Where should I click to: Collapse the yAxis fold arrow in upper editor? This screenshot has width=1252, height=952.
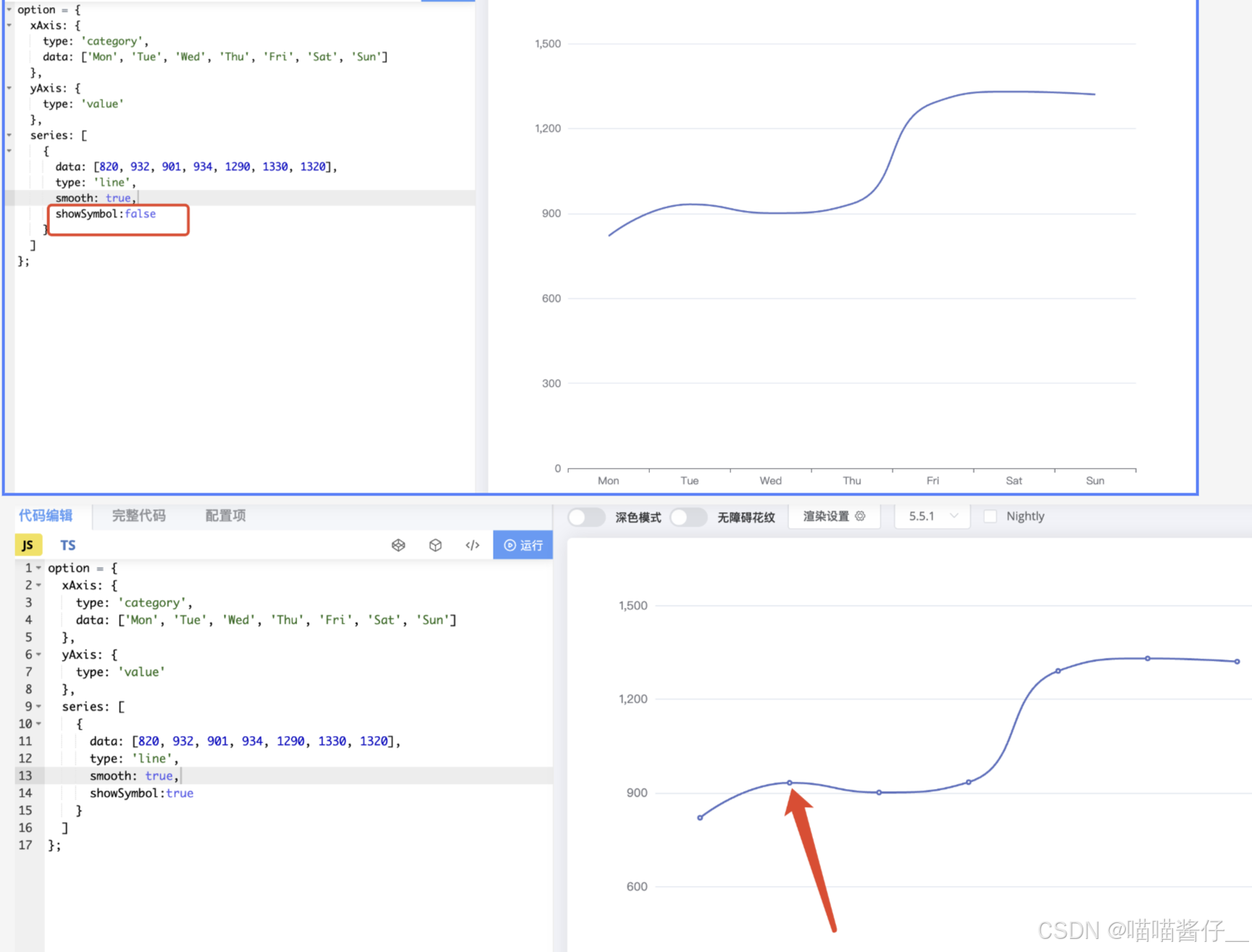point(9,88)
